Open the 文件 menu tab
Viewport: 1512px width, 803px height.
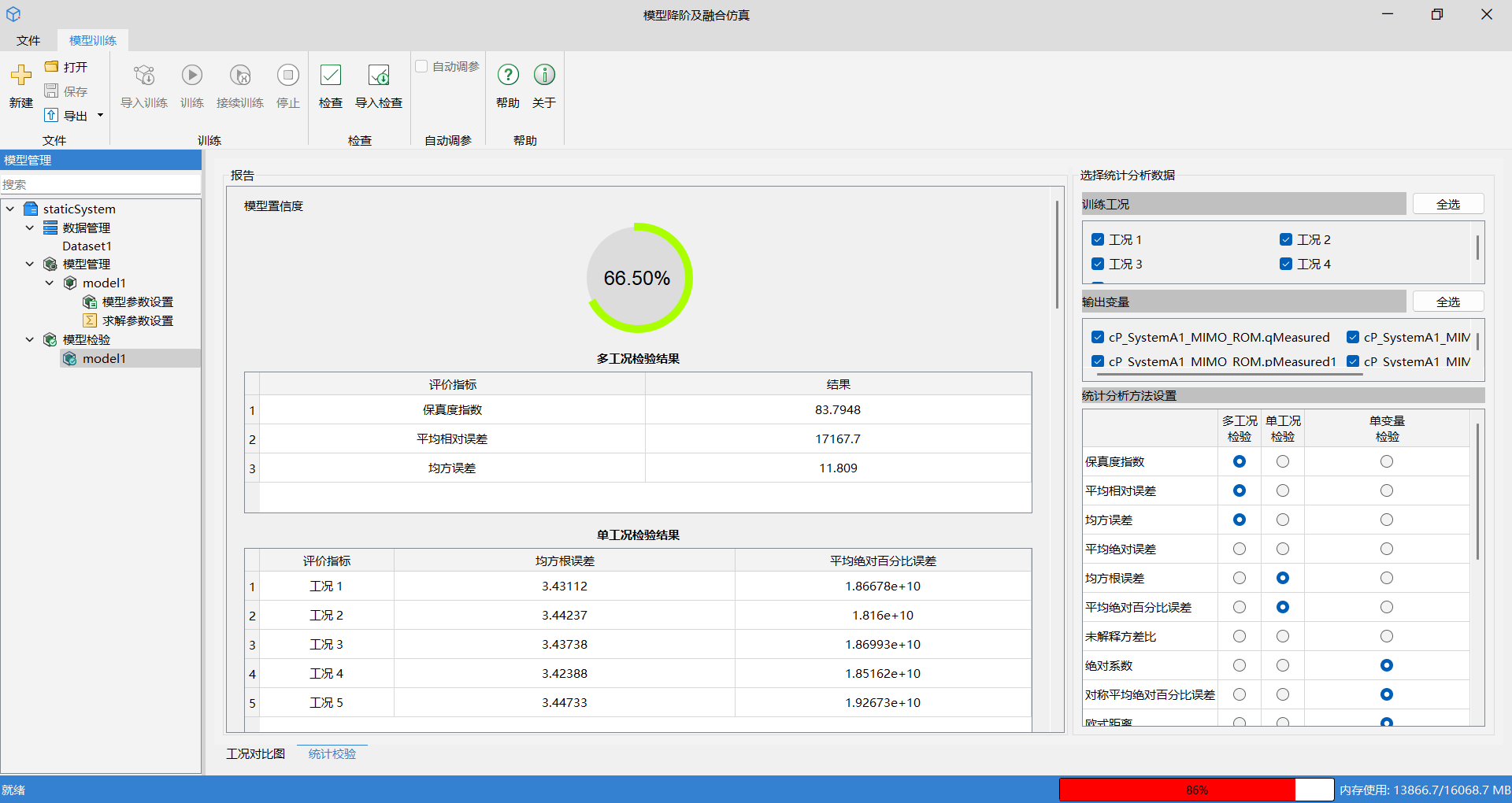point(28,40)
